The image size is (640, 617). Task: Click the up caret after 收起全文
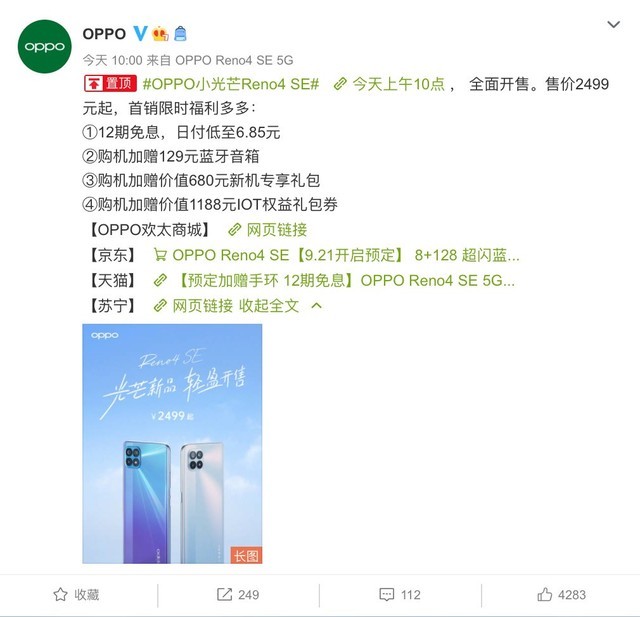pyautogui.click(x=316, y=306)
